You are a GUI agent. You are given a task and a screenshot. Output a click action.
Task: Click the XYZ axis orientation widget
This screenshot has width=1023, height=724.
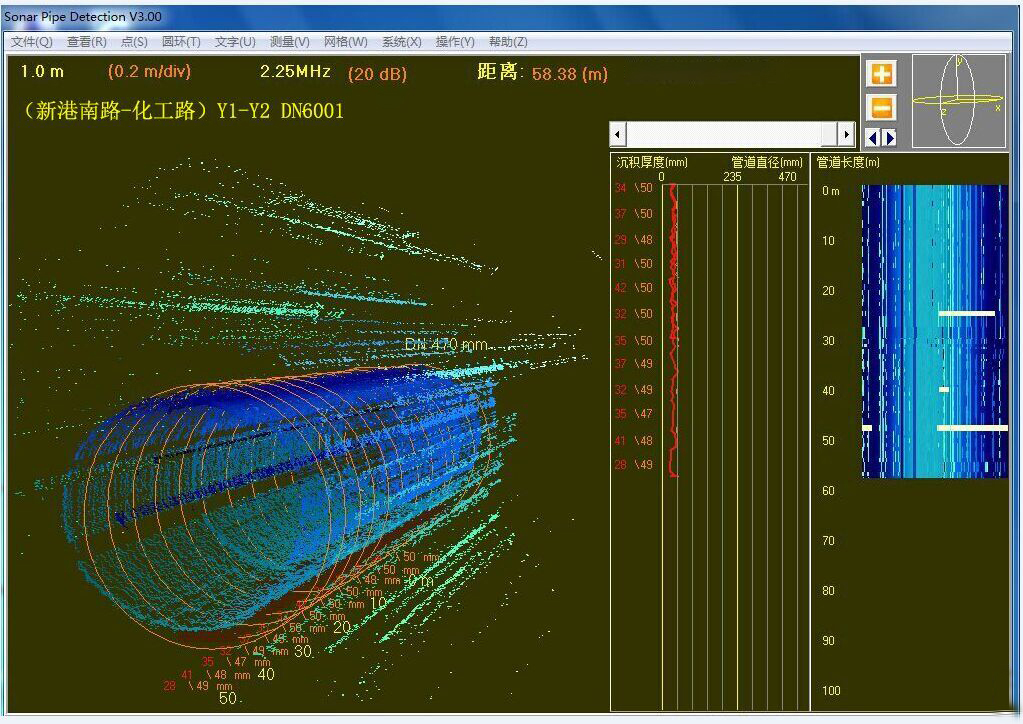pyautogui.click(x=958, y=101)
